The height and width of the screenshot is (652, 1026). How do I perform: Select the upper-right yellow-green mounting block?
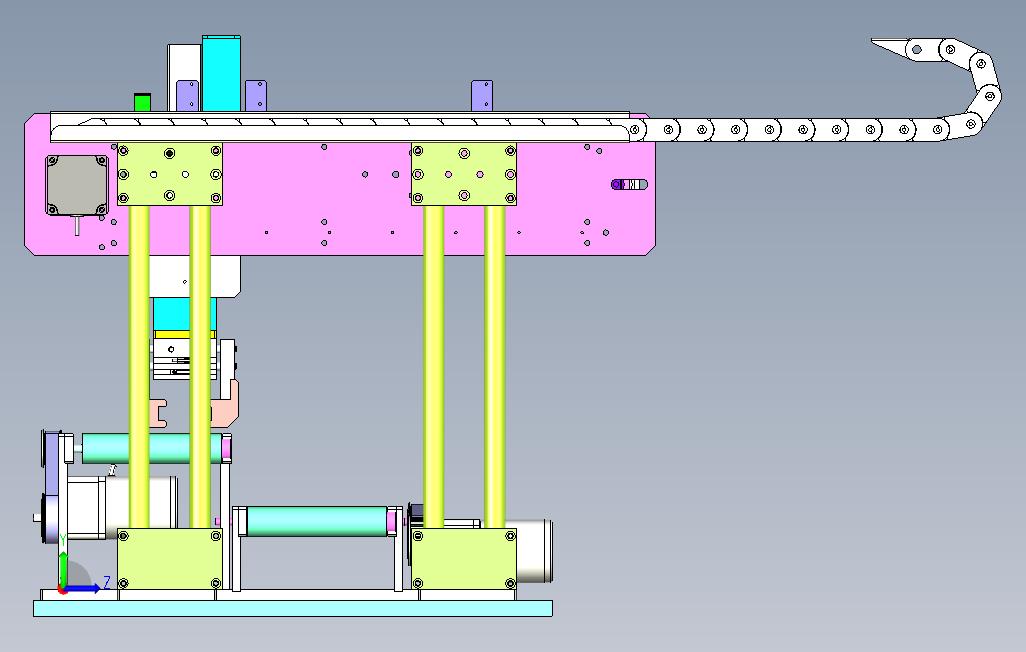pos(464,174)
